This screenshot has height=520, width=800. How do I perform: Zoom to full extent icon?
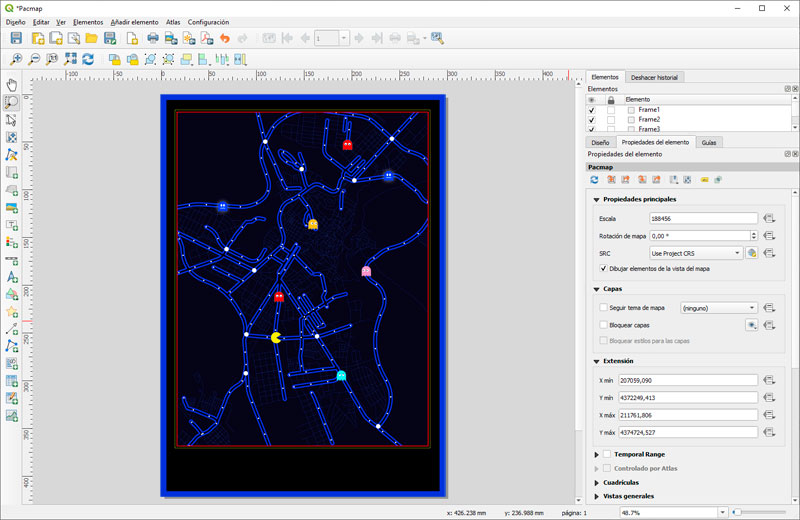[70, 59]
